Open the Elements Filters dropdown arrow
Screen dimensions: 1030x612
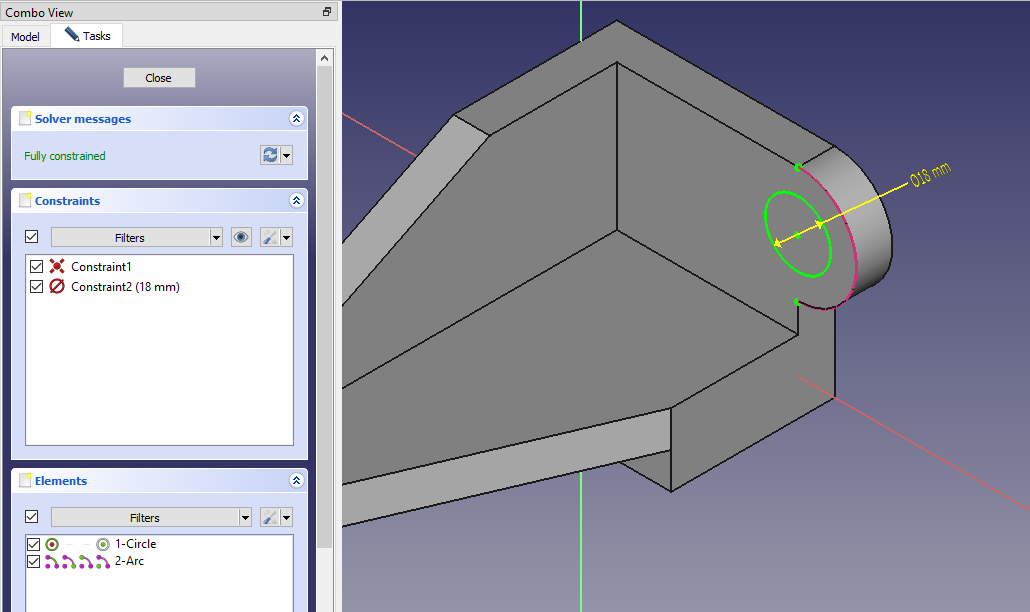pos(245,518)
